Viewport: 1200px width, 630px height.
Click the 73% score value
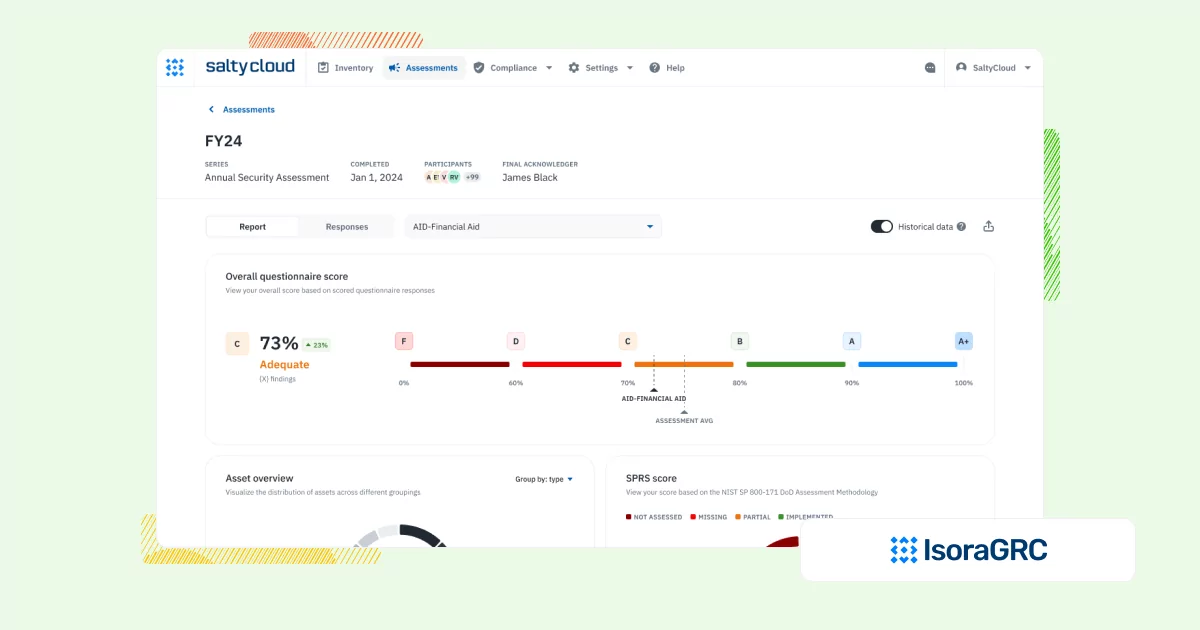pyautogui.click(x=279, y=344)
